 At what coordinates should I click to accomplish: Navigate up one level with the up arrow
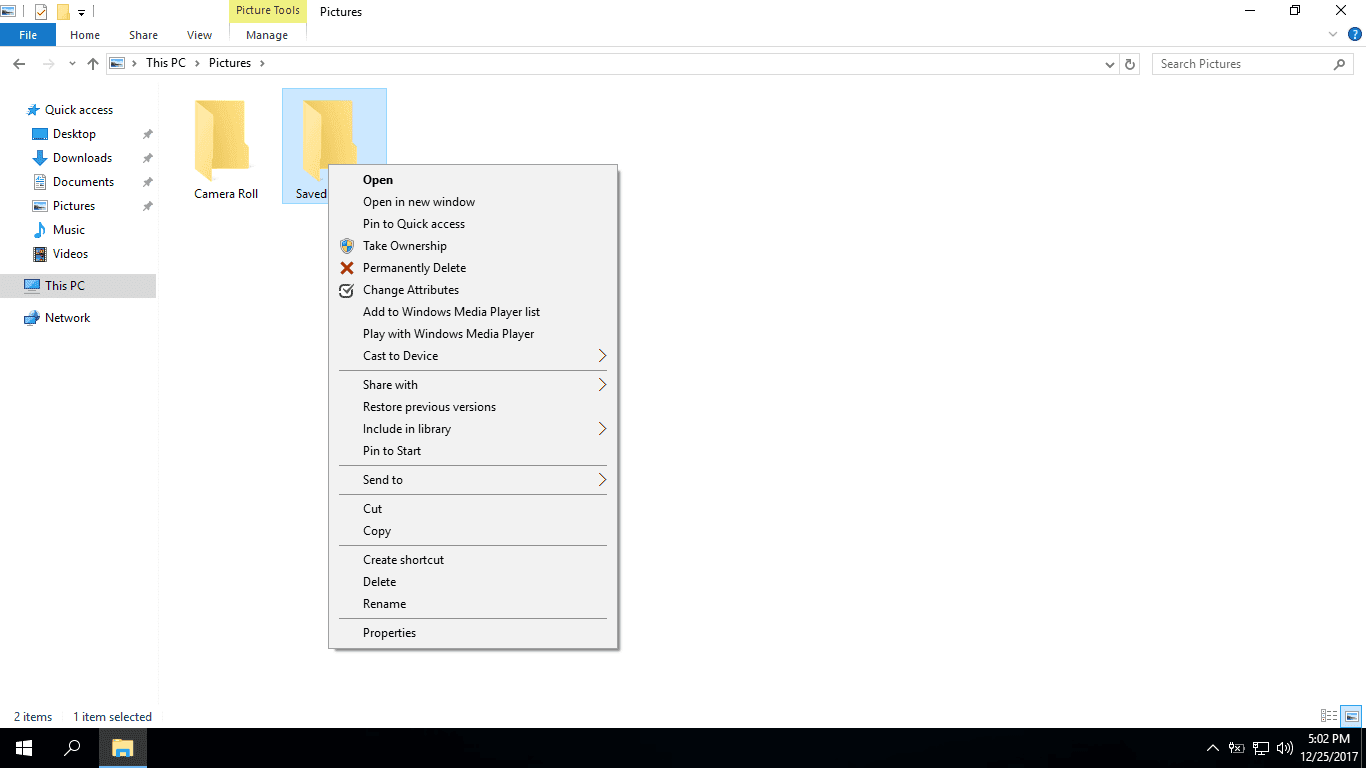click(x=92, y=63)
